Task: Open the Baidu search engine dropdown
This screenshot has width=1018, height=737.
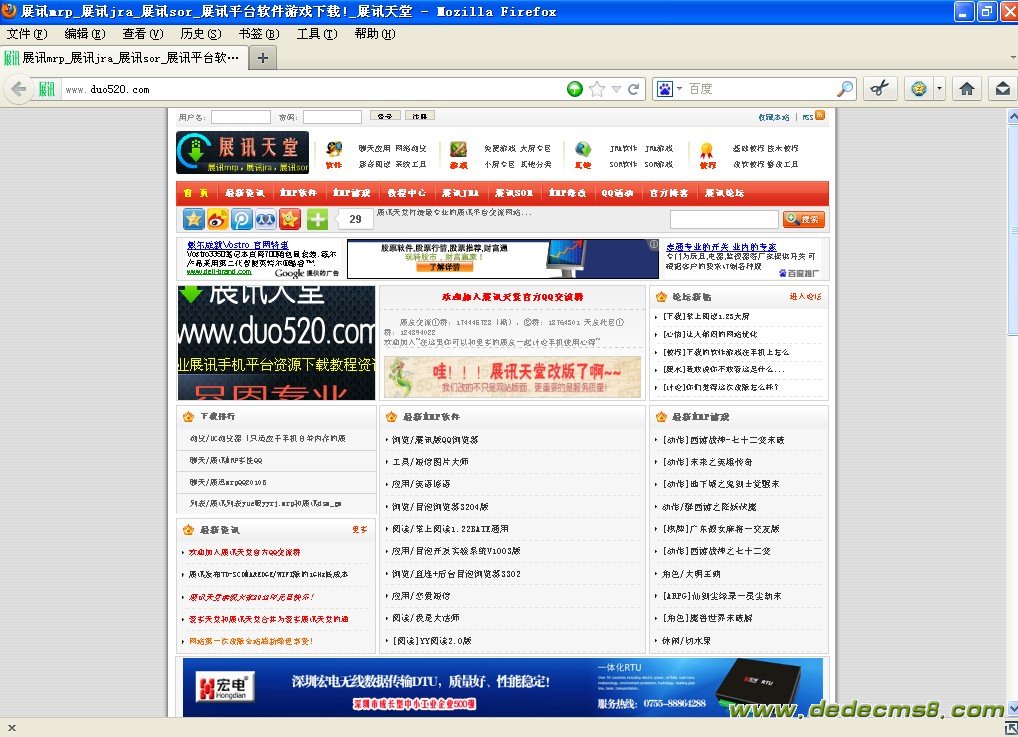Action: coord(668,89)
